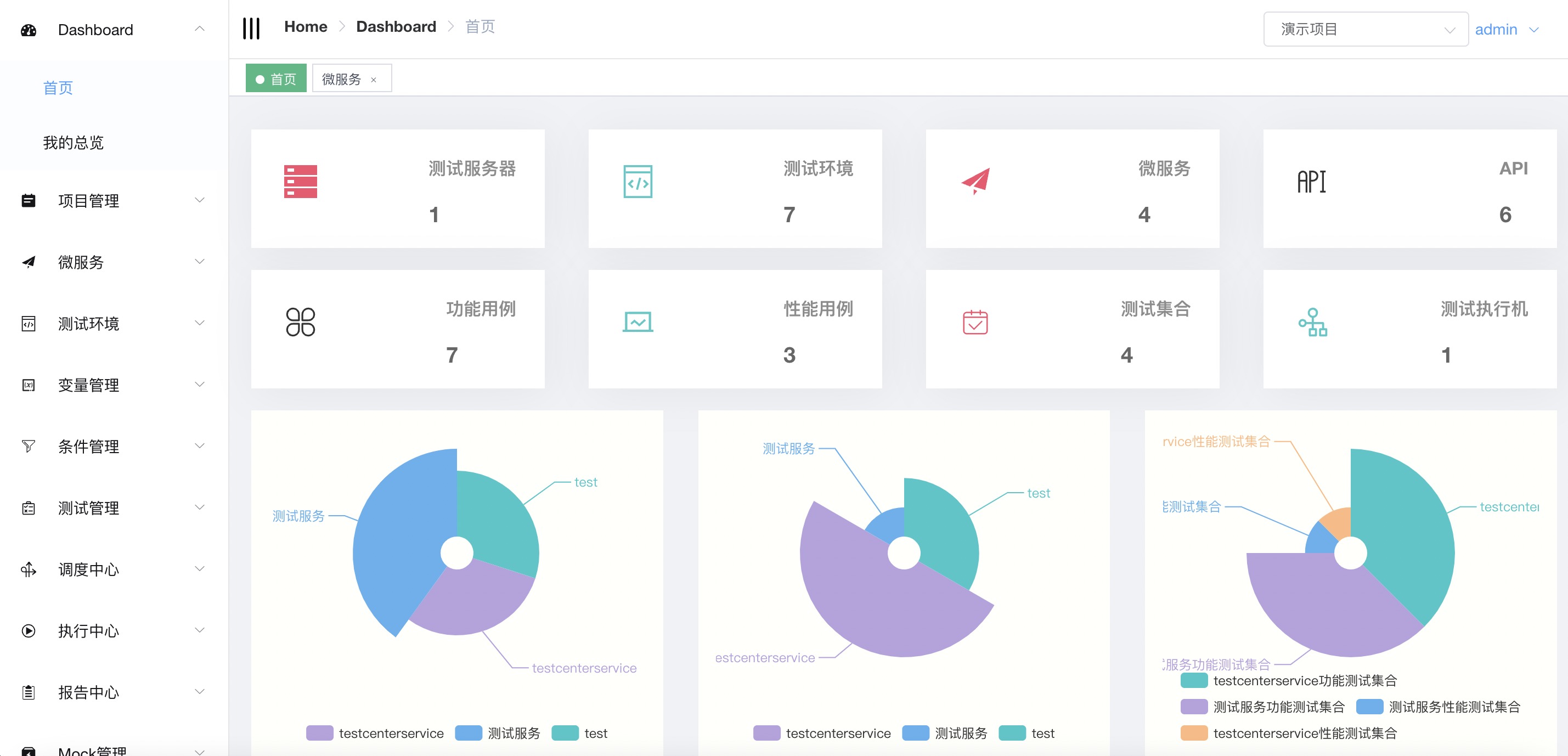The width and height of the screenshot is (1568, 756).
Task: Click the Dashboard breadcrumb link
Action: 396,26
